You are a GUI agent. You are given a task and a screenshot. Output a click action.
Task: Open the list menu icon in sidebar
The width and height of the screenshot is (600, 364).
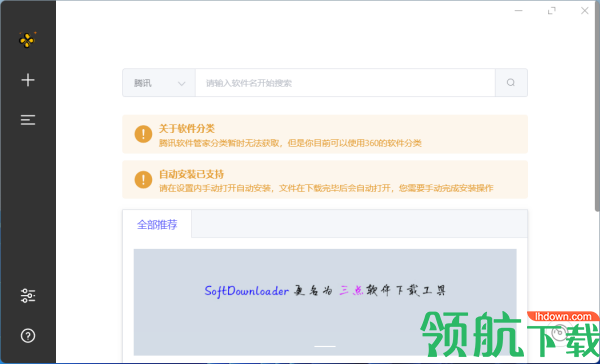tap(28, 120)
